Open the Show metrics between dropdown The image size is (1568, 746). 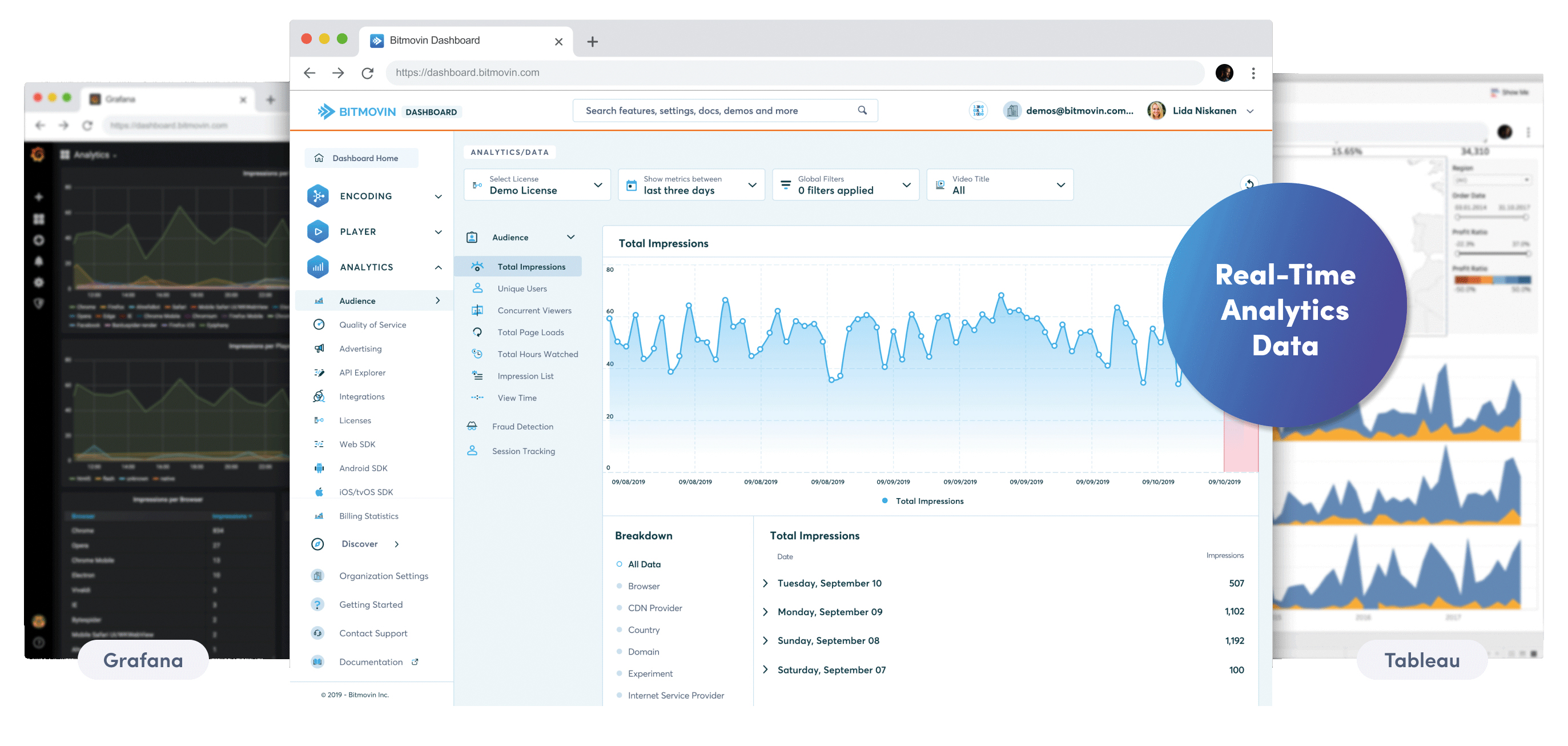pyautogui.click(x=691, y=185)
